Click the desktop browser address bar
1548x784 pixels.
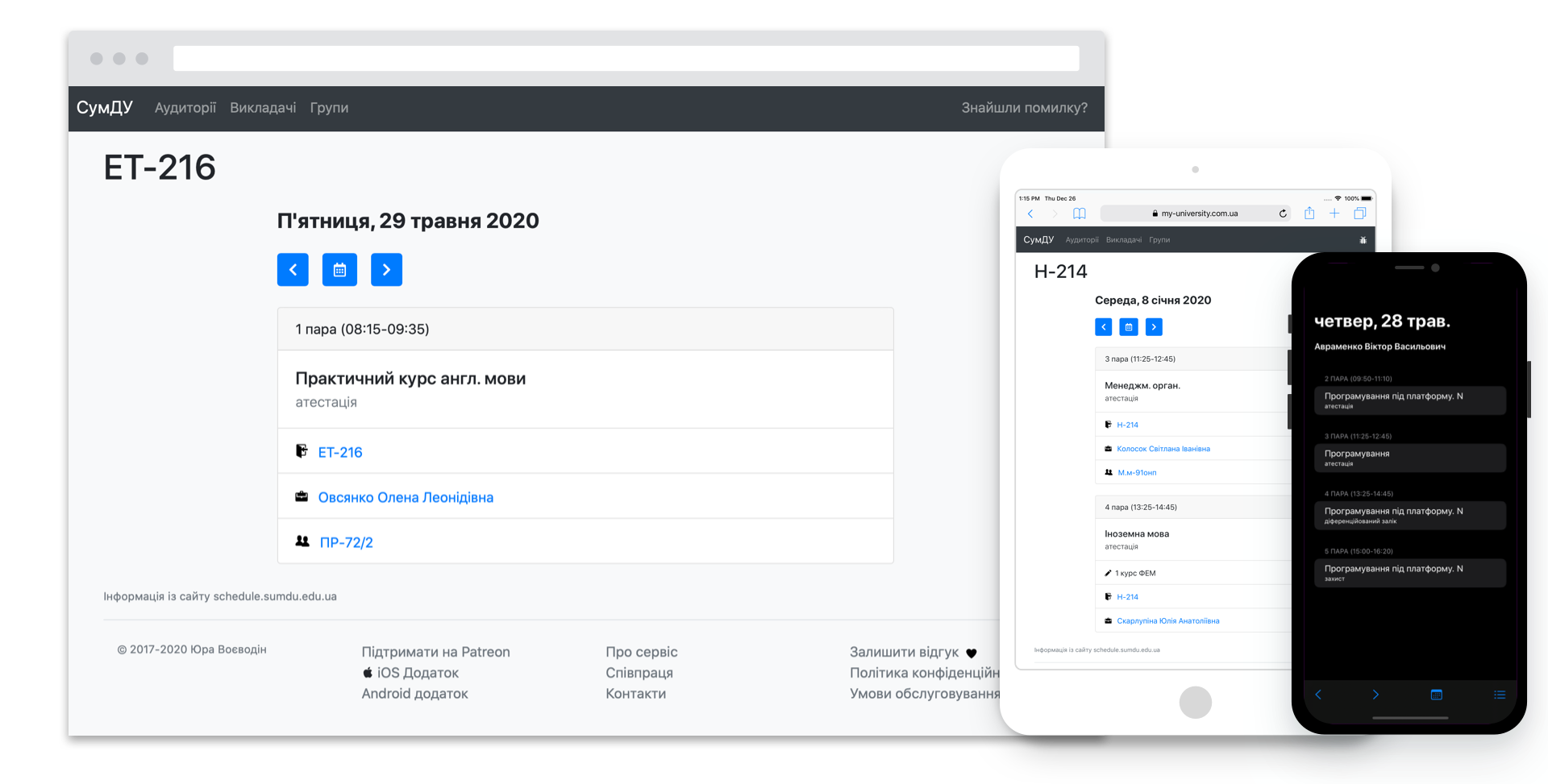pos(626,58)
